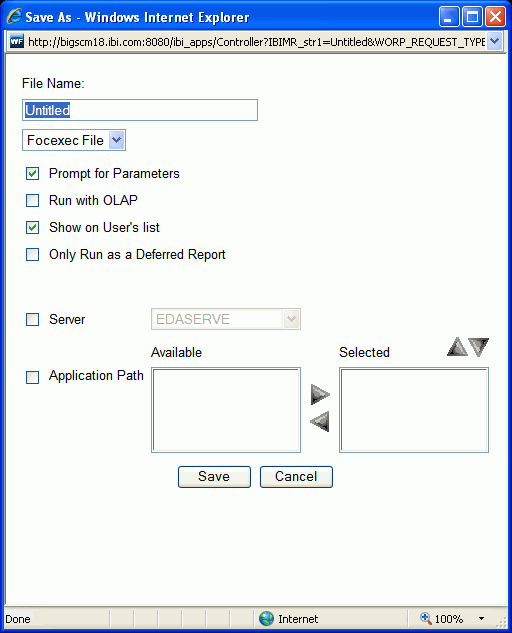
Task: Click the File Name text field
Action: pyautogui.click(x=140, y=110)
